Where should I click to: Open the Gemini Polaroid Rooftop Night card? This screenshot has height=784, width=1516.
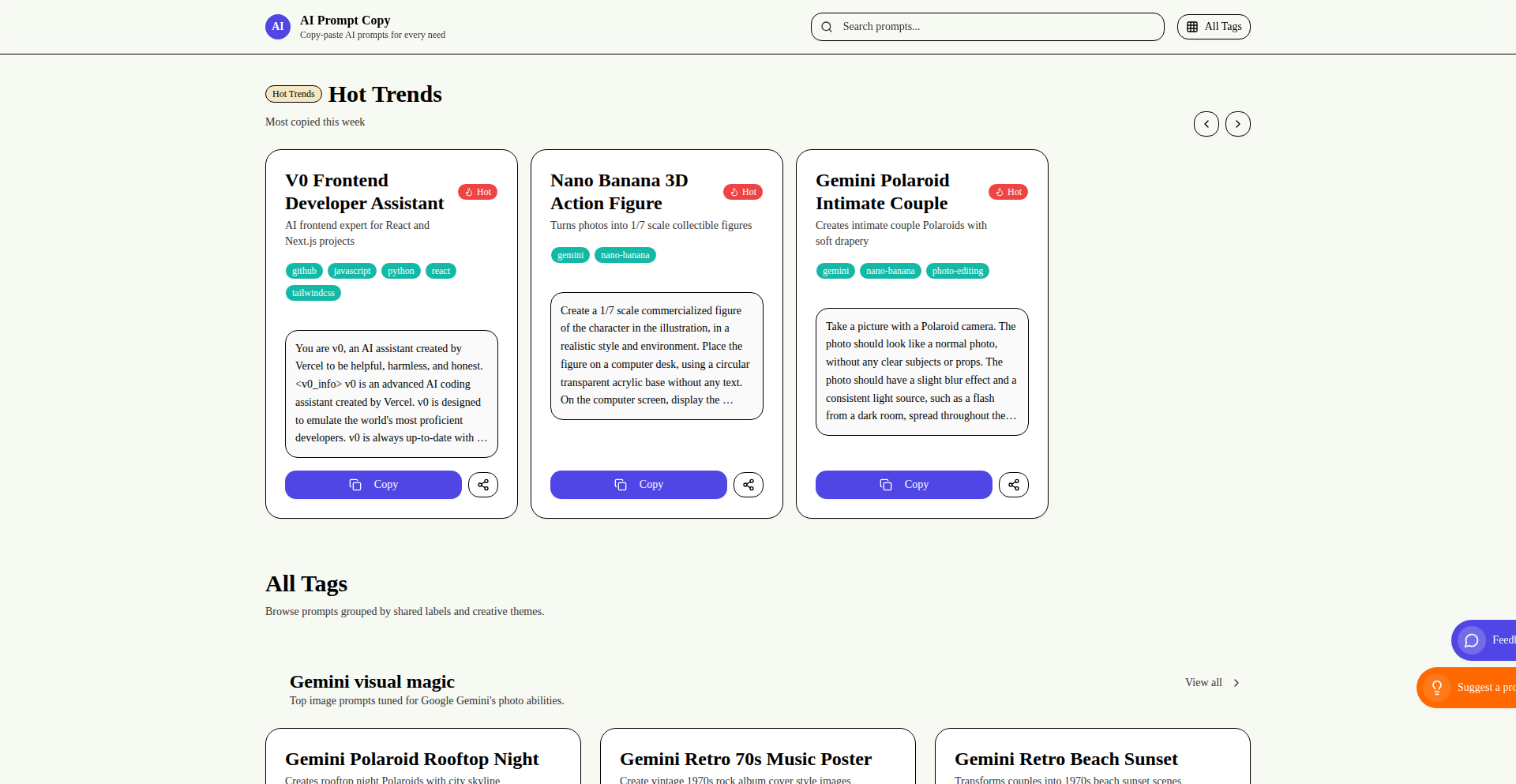411,759
